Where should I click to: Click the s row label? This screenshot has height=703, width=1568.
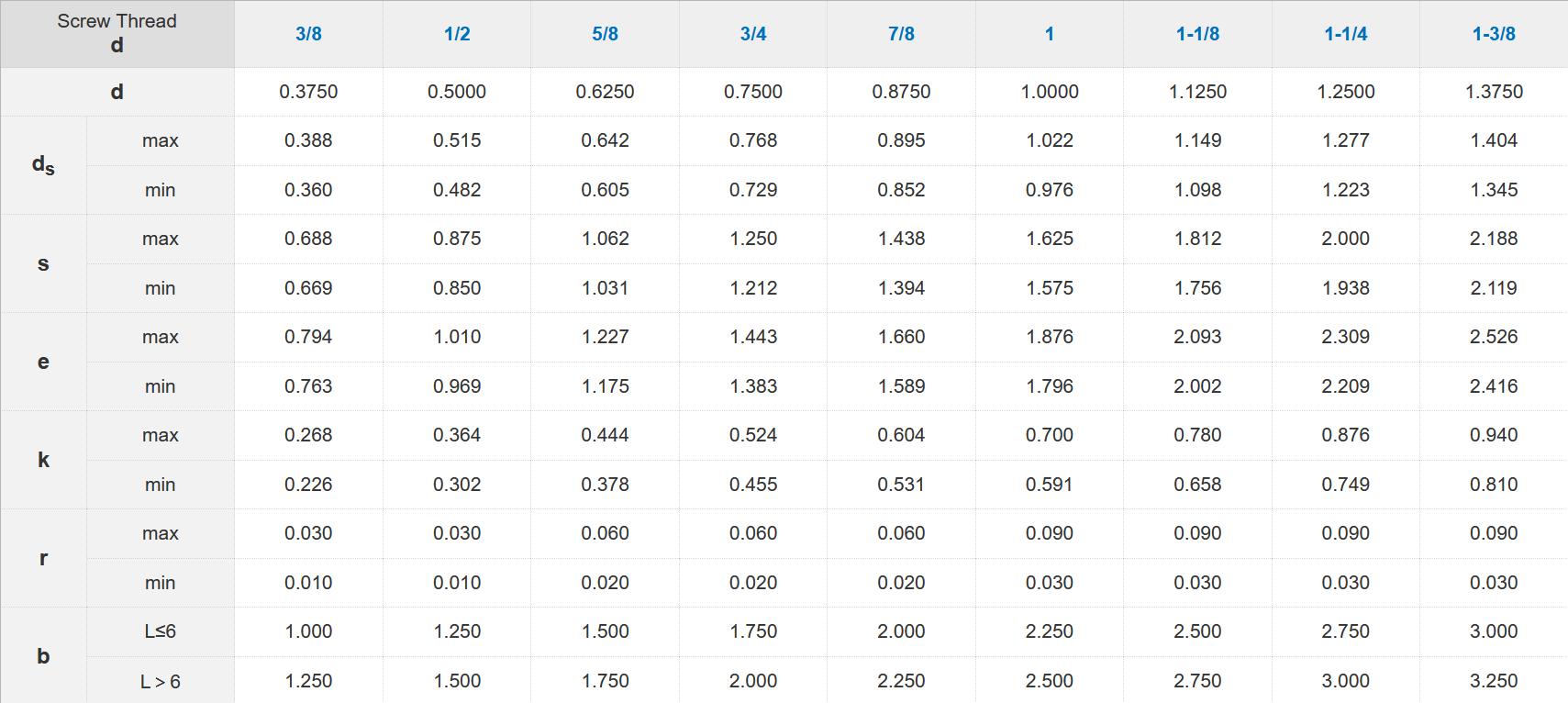click(43, 263)
